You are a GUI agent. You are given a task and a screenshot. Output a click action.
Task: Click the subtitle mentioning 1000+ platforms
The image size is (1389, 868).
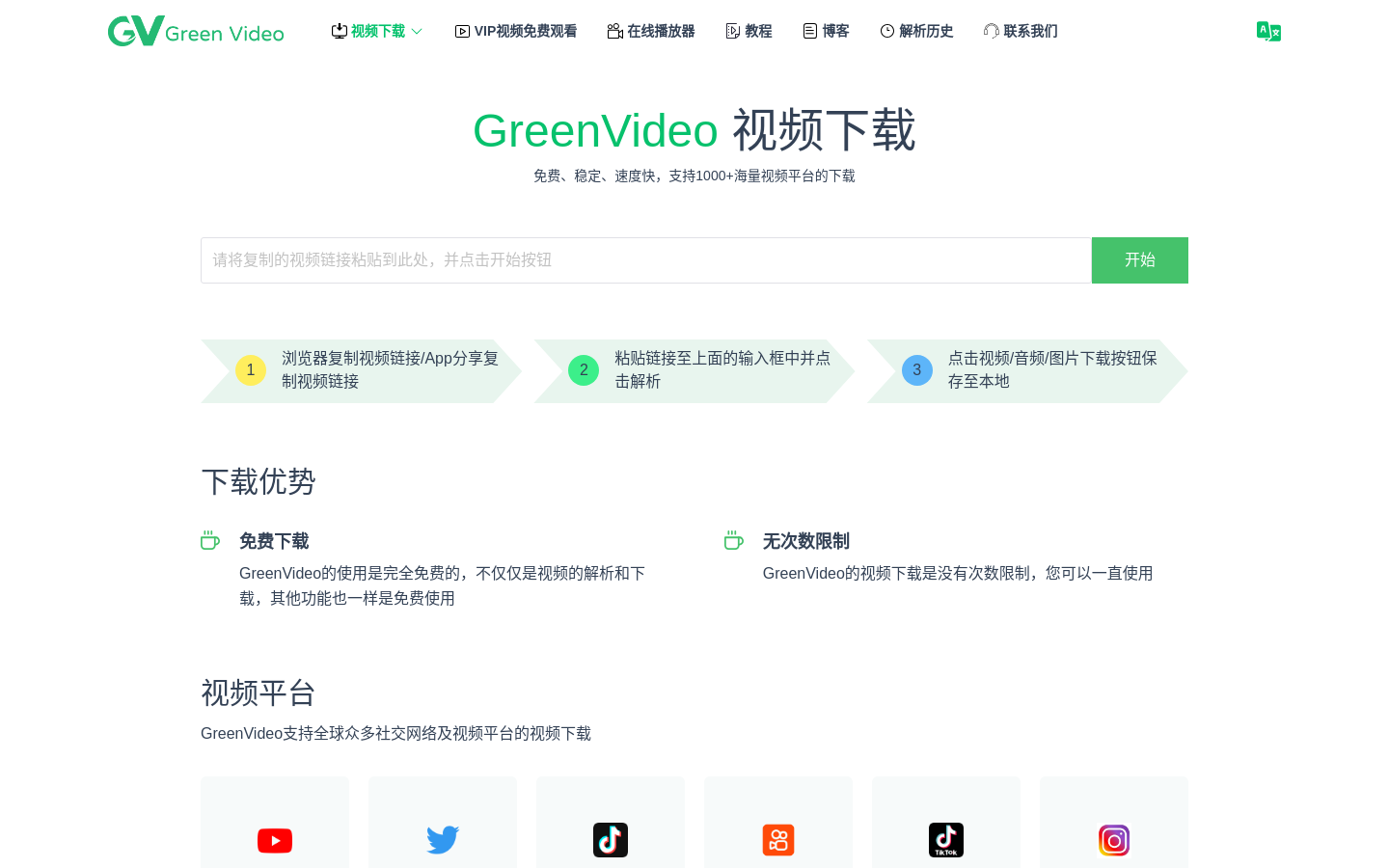pos(694,176)
